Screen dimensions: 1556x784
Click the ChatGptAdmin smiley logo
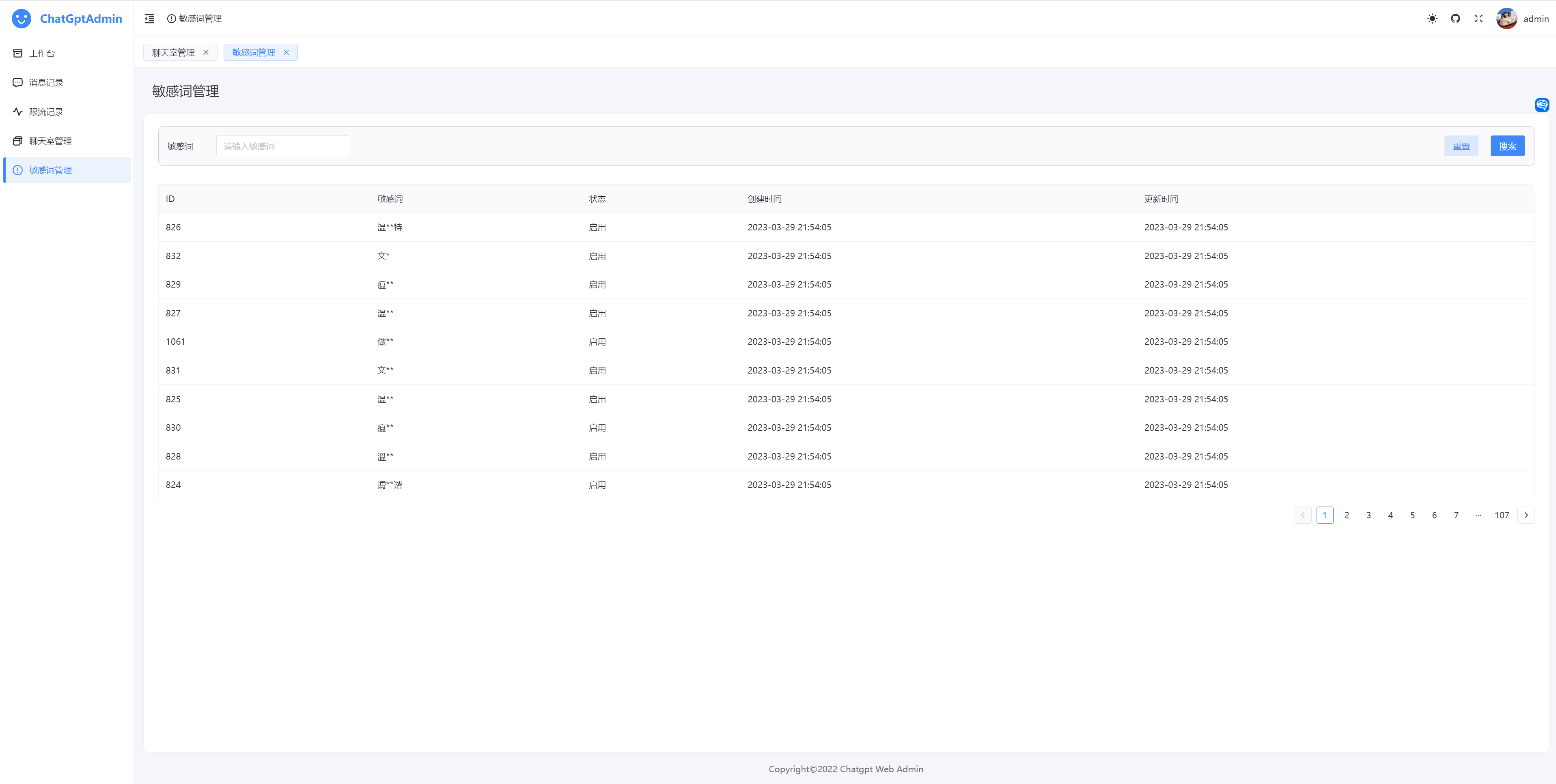22,19
